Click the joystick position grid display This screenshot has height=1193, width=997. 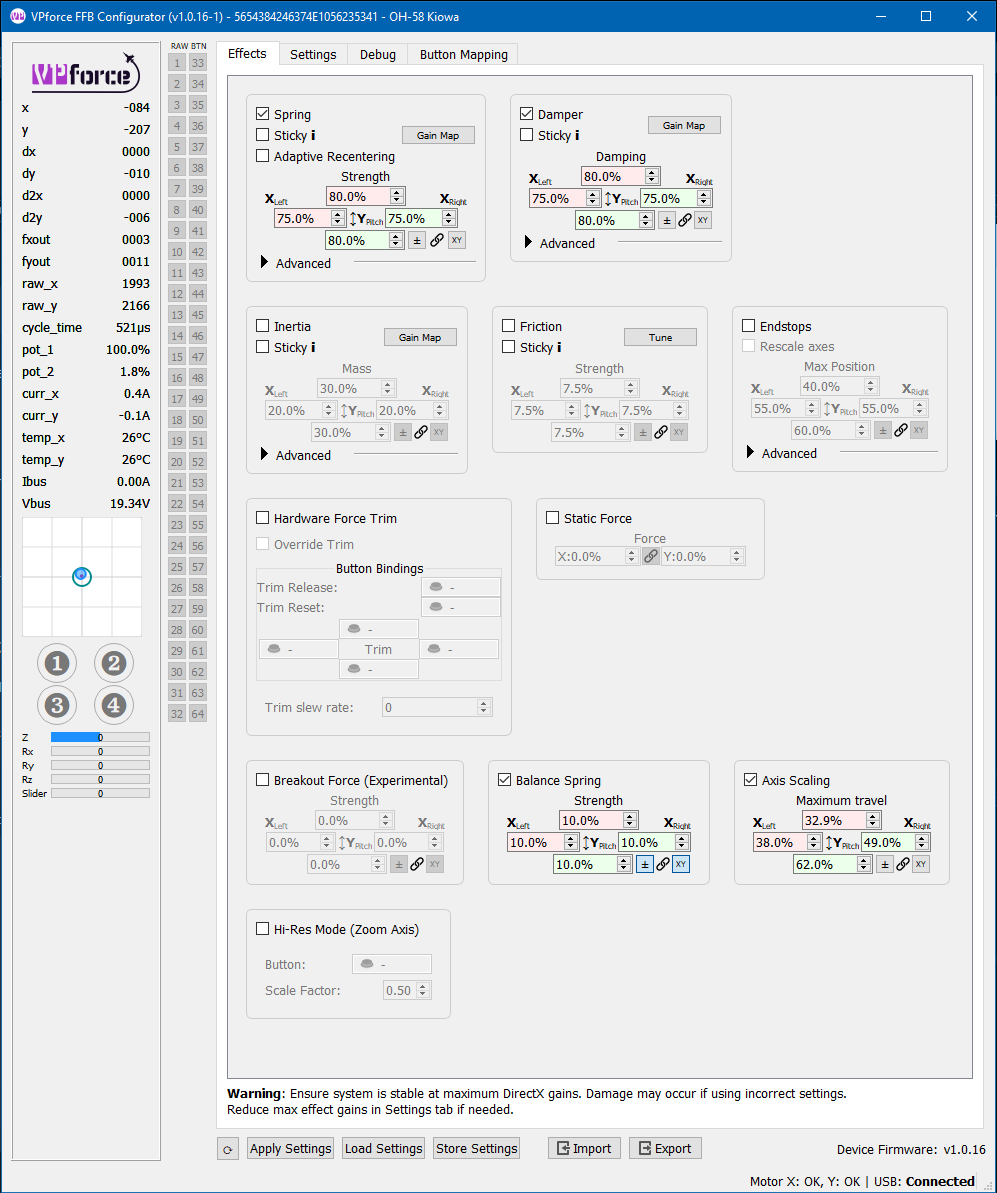[82, 577]
